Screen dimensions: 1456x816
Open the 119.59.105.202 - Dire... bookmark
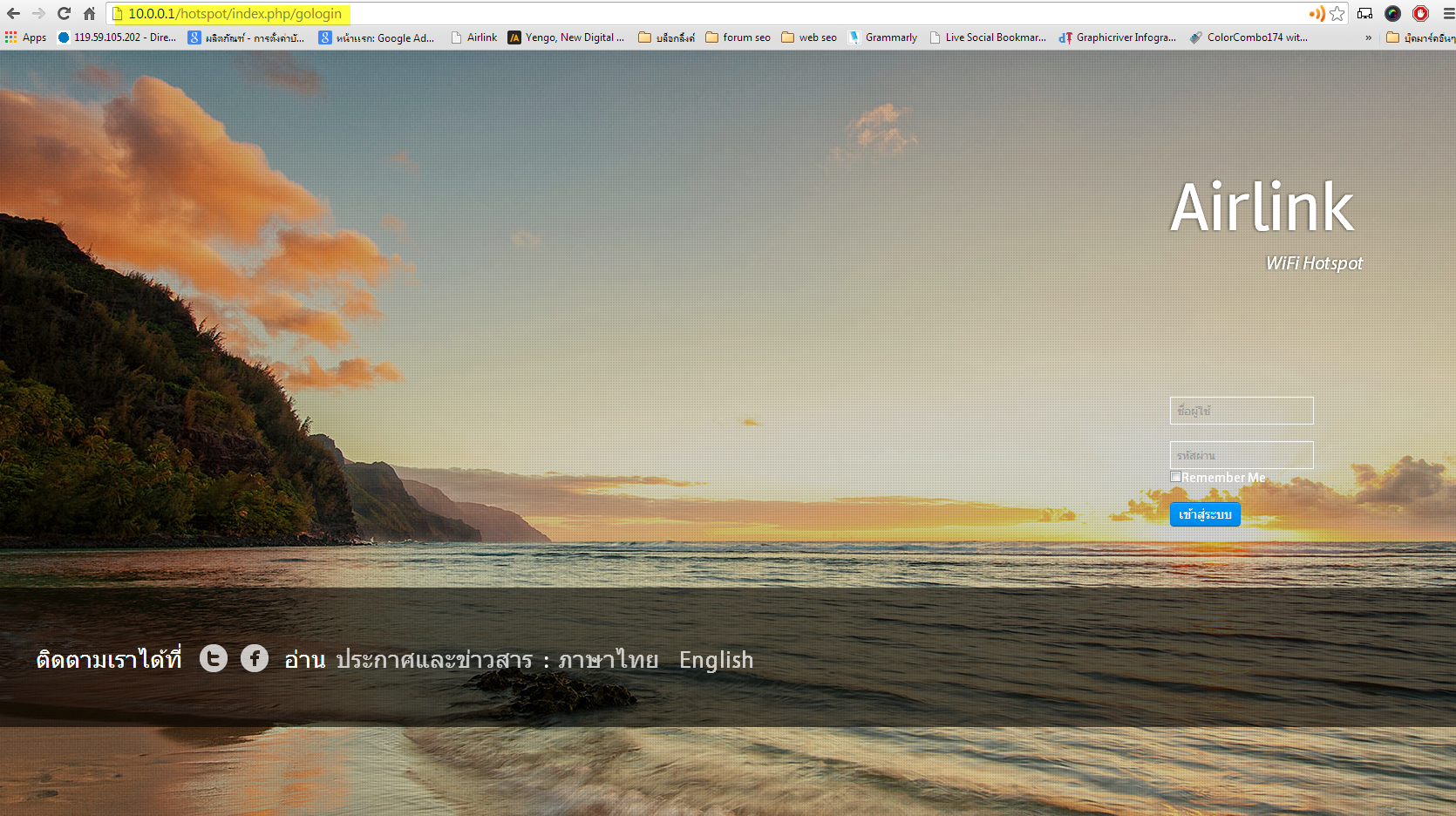(117, 37)
